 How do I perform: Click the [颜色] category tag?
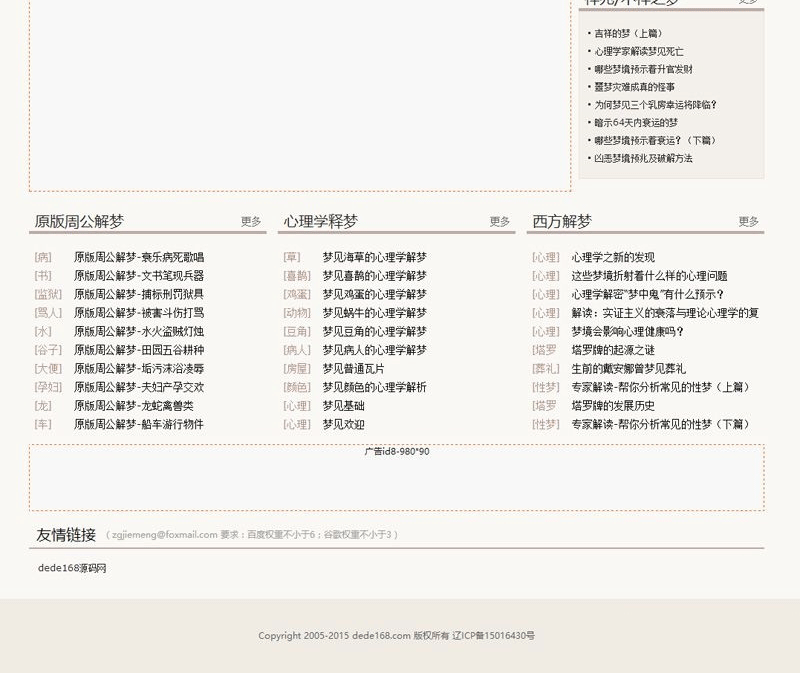(x=297, y=387)
